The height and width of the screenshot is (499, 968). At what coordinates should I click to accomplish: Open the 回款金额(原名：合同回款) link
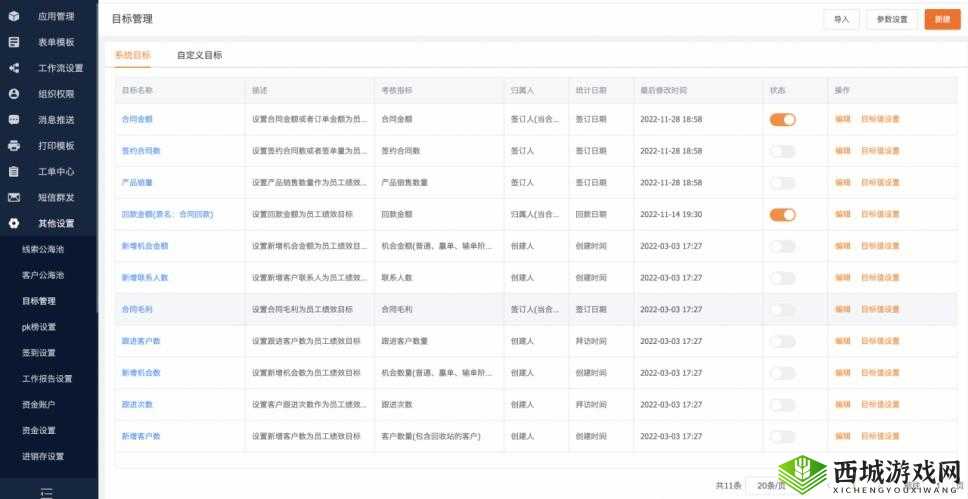[167, 214]
